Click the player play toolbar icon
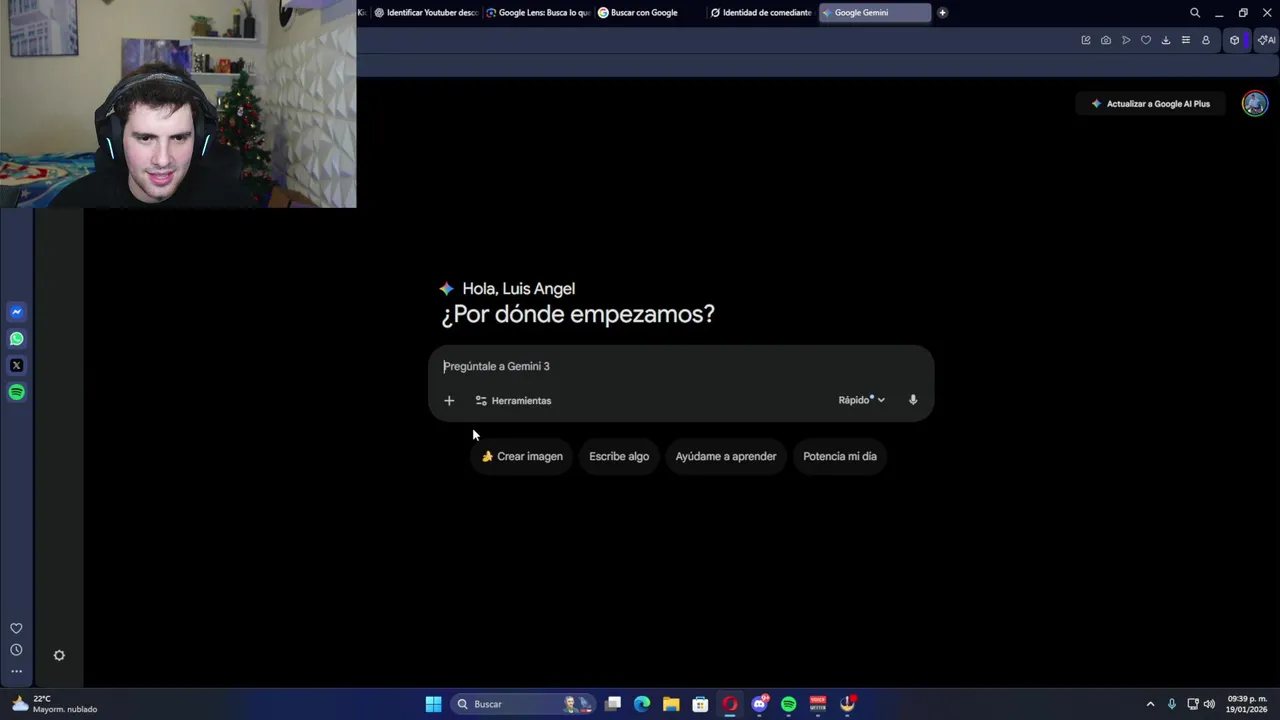The image size is (1280, 720). coord(1126,40)
